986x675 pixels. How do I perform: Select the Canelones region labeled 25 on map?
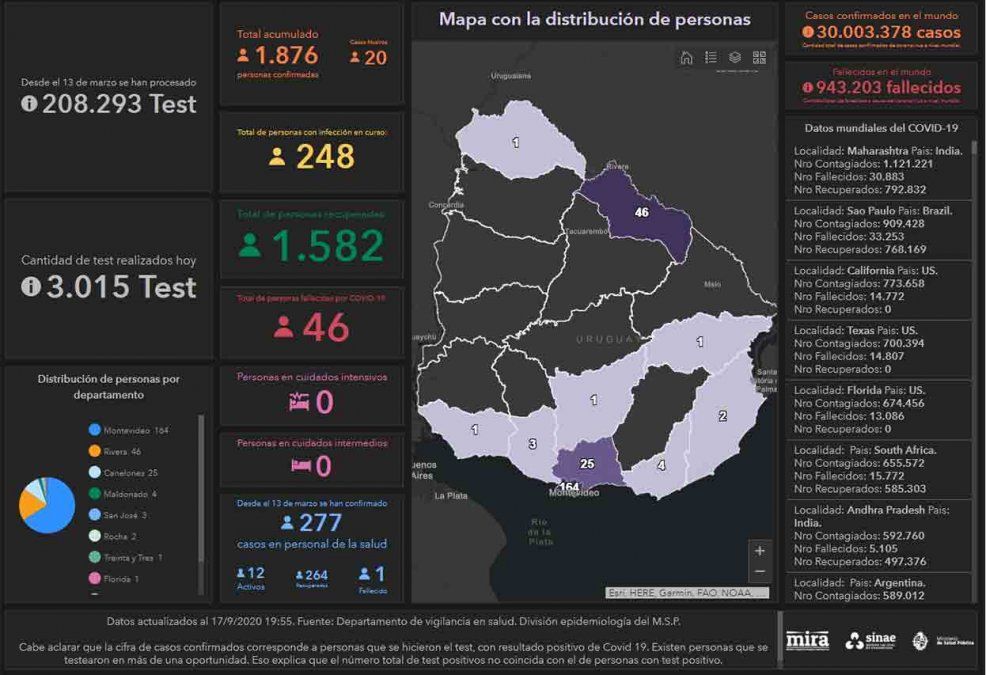(x=587, y=465)
